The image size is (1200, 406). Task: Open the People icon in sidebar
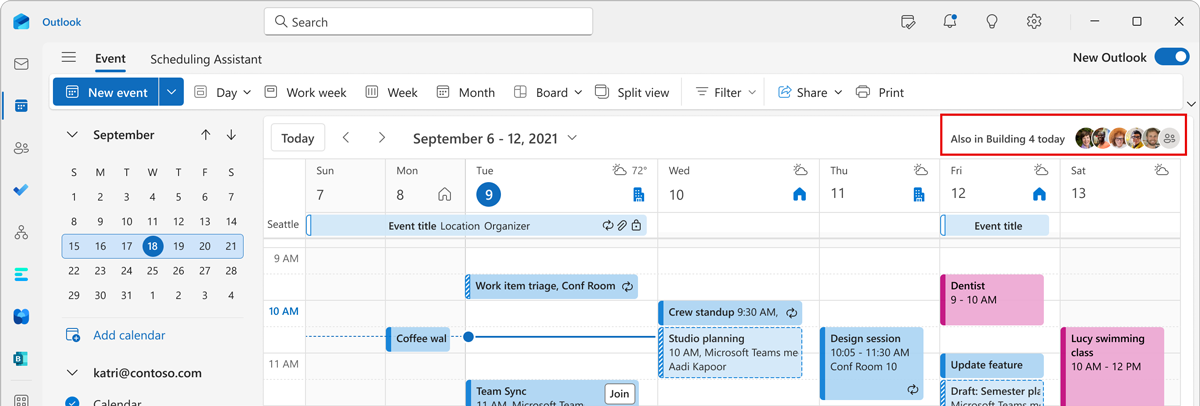21,148
